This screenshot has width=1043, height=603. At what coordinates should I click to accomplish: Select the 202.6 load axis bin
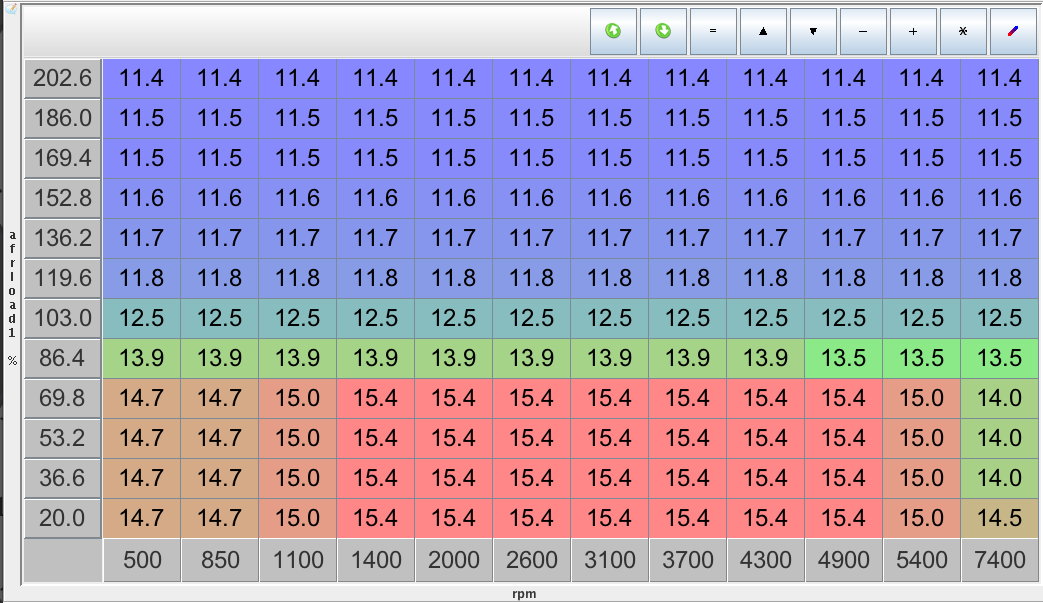[x=63, y=78]
